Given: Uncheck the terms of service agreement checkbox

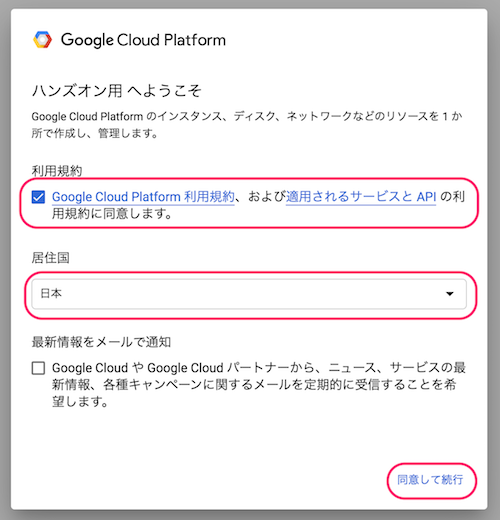Looking at the screenshot, I should coord(38,197).
